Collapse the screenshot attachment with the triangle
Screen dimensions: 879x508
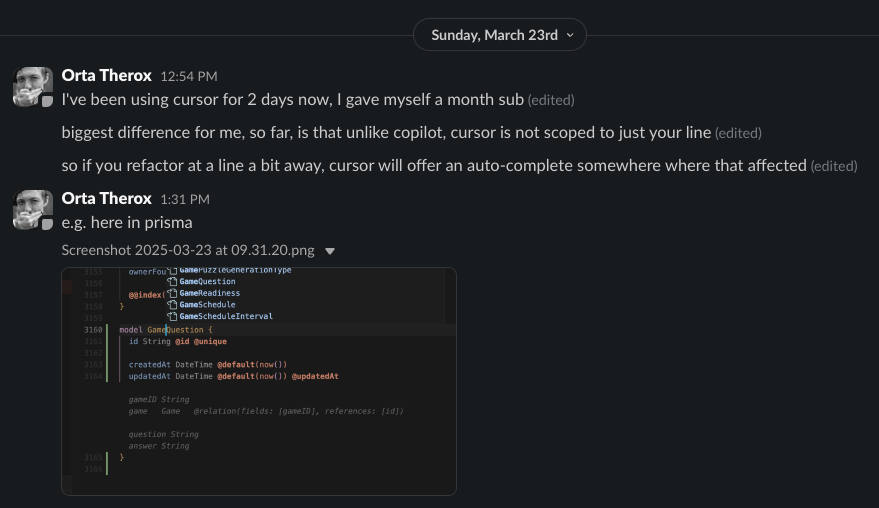[331, 252]
